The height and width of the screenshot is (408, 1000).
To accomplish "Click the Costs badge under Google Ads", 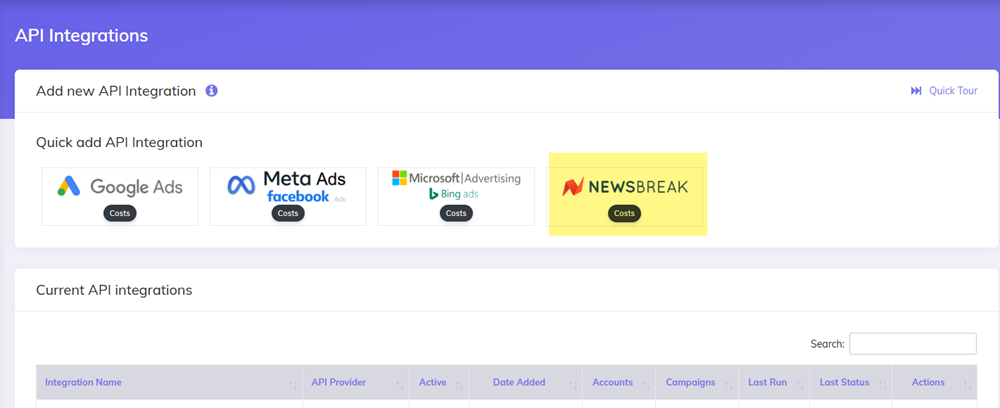I will pos(120,214).
